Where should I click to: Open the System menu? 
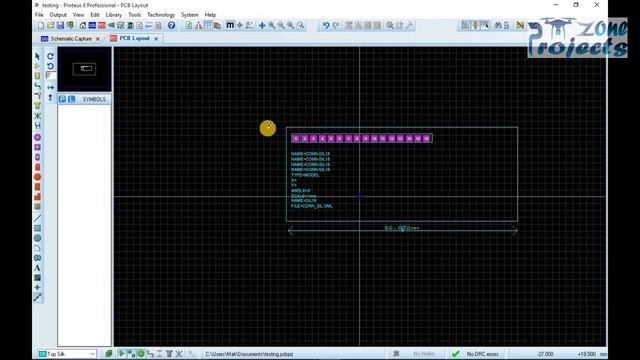click(x=189, y=15)
